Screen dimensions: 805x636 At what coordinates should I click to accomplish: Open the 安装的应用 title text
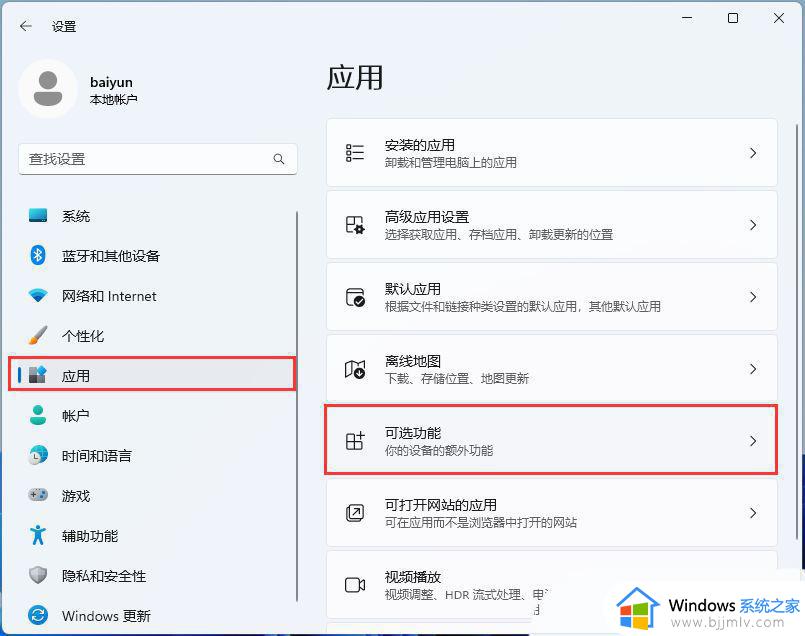pos(419,145)
